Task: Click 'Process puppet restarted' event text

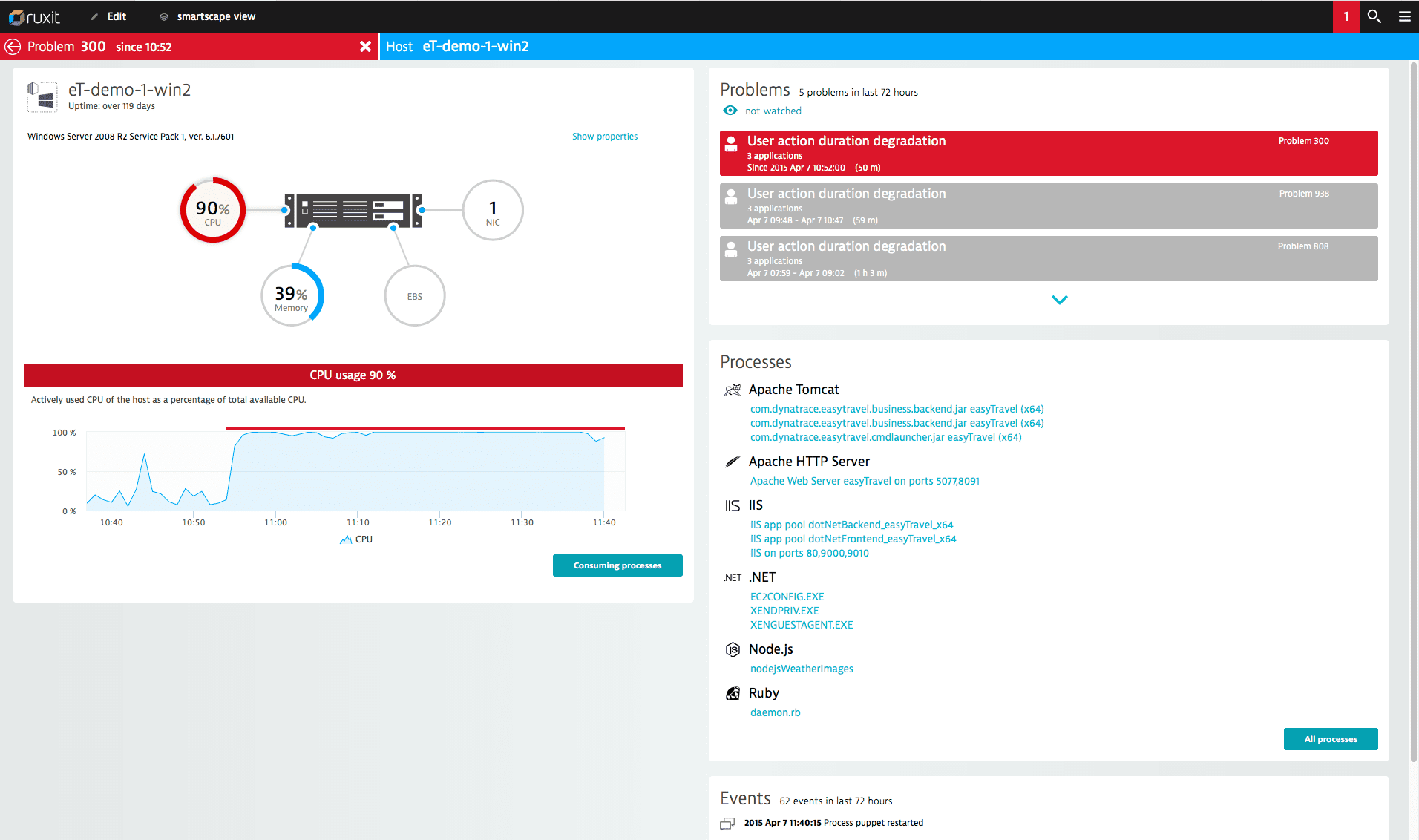Action: [x=874, y=823]
